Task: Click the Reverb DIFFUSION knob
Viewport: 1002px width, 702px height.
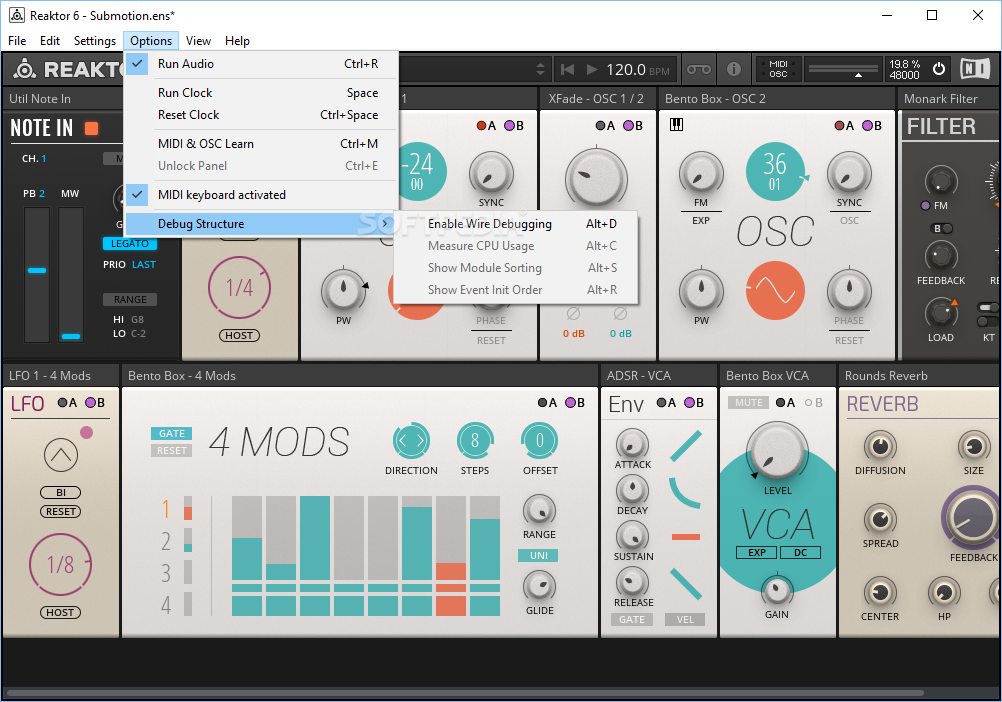Action: coord(880,446)
